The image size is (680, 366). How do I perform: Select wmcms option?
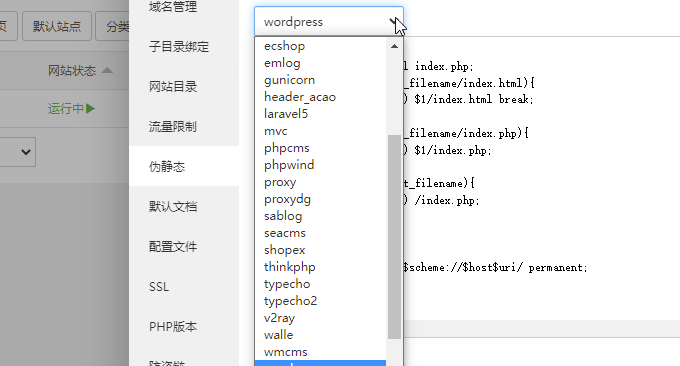coord(320,352)
